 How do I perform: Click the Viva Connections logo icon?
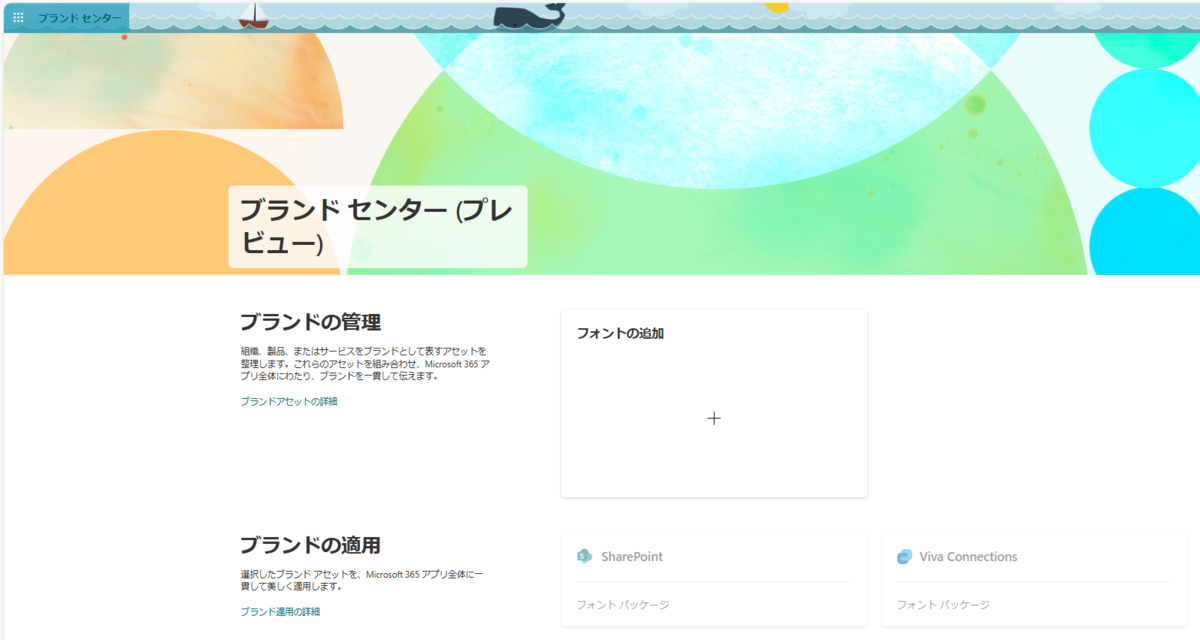(x=905, y=556)
